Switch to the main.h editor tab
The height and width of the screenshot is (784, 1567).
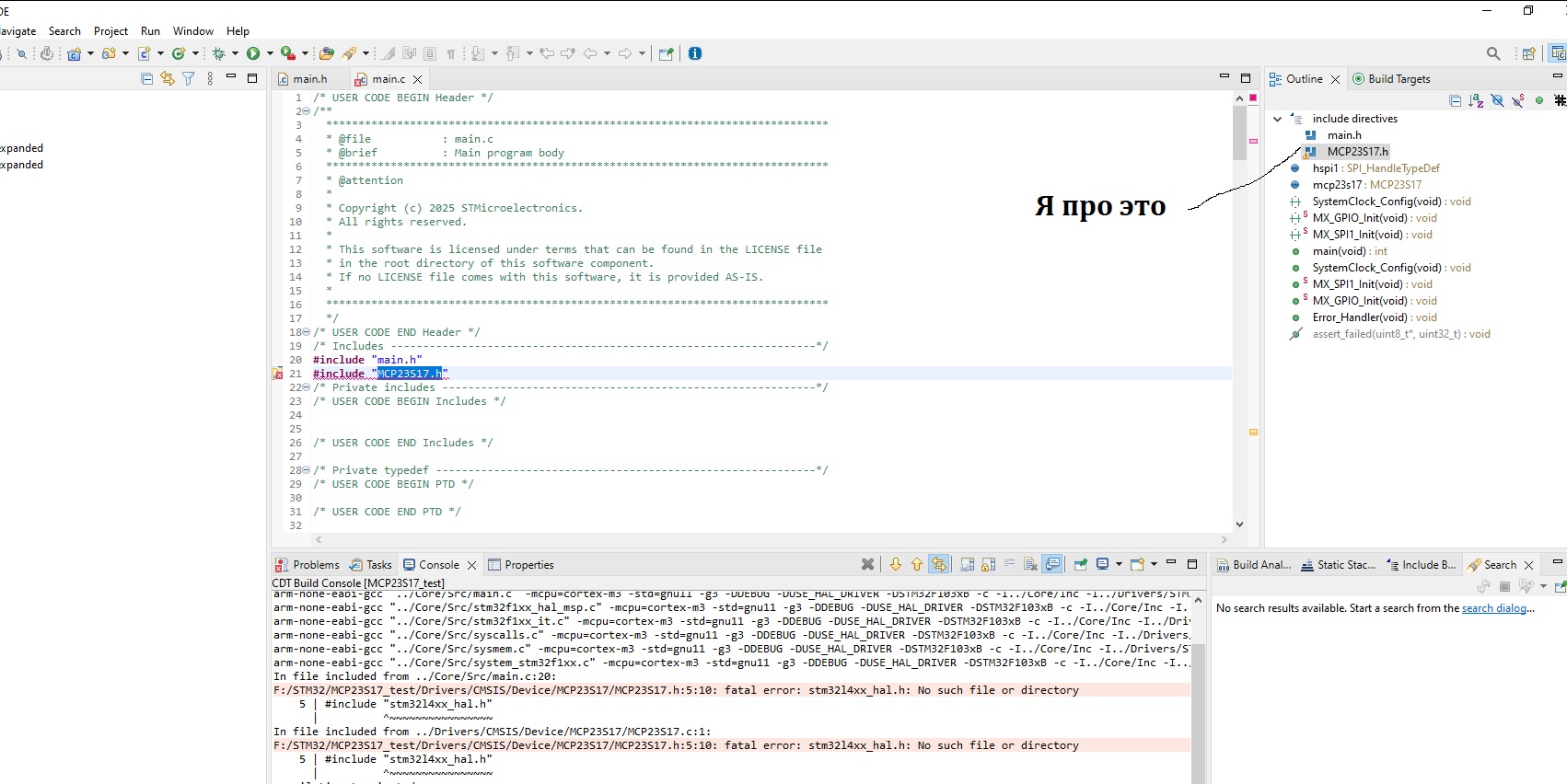click(x=309, y=79)
